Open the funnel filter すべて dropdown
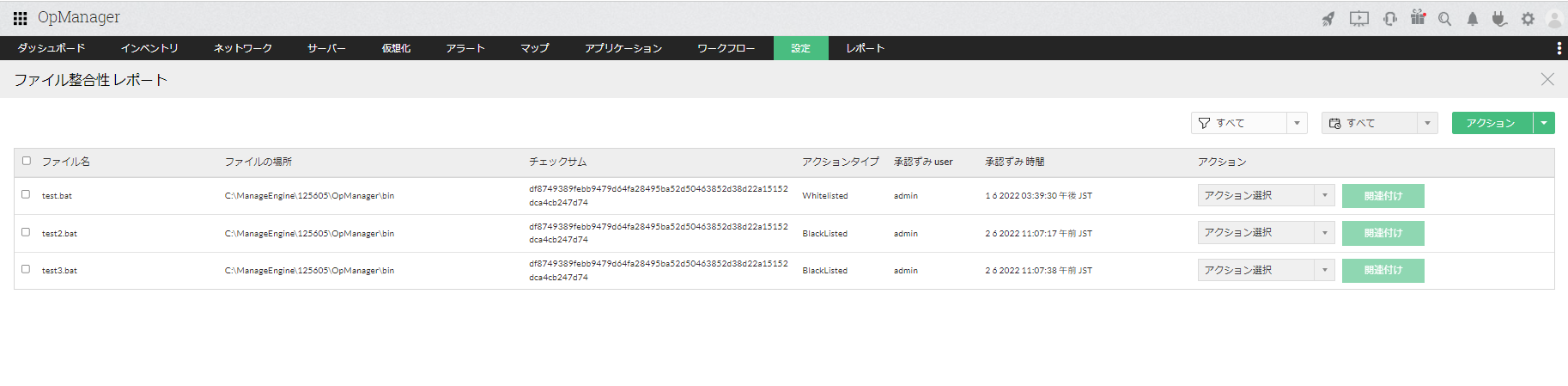The image size is (1568, 386). (x=1249, y=123)
